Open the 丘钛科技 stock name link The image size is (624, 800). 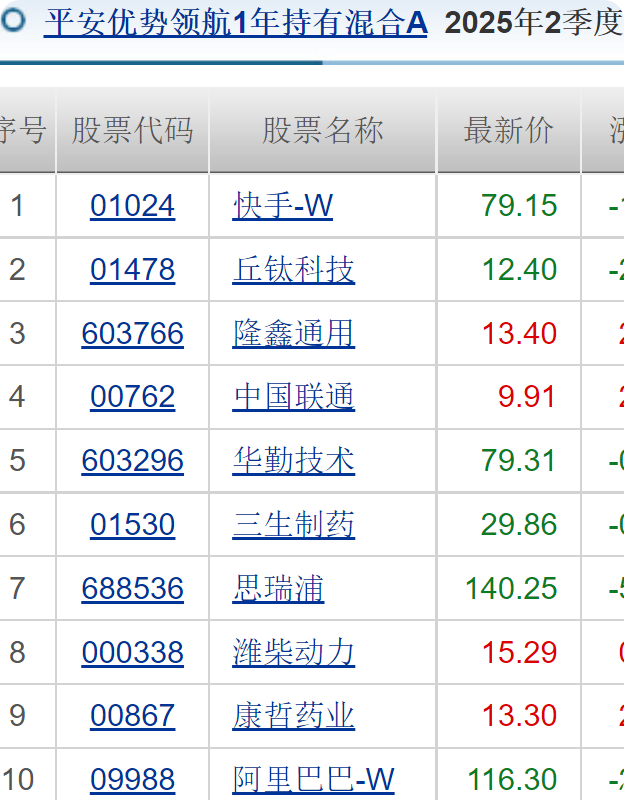click(x=293, y=269)
